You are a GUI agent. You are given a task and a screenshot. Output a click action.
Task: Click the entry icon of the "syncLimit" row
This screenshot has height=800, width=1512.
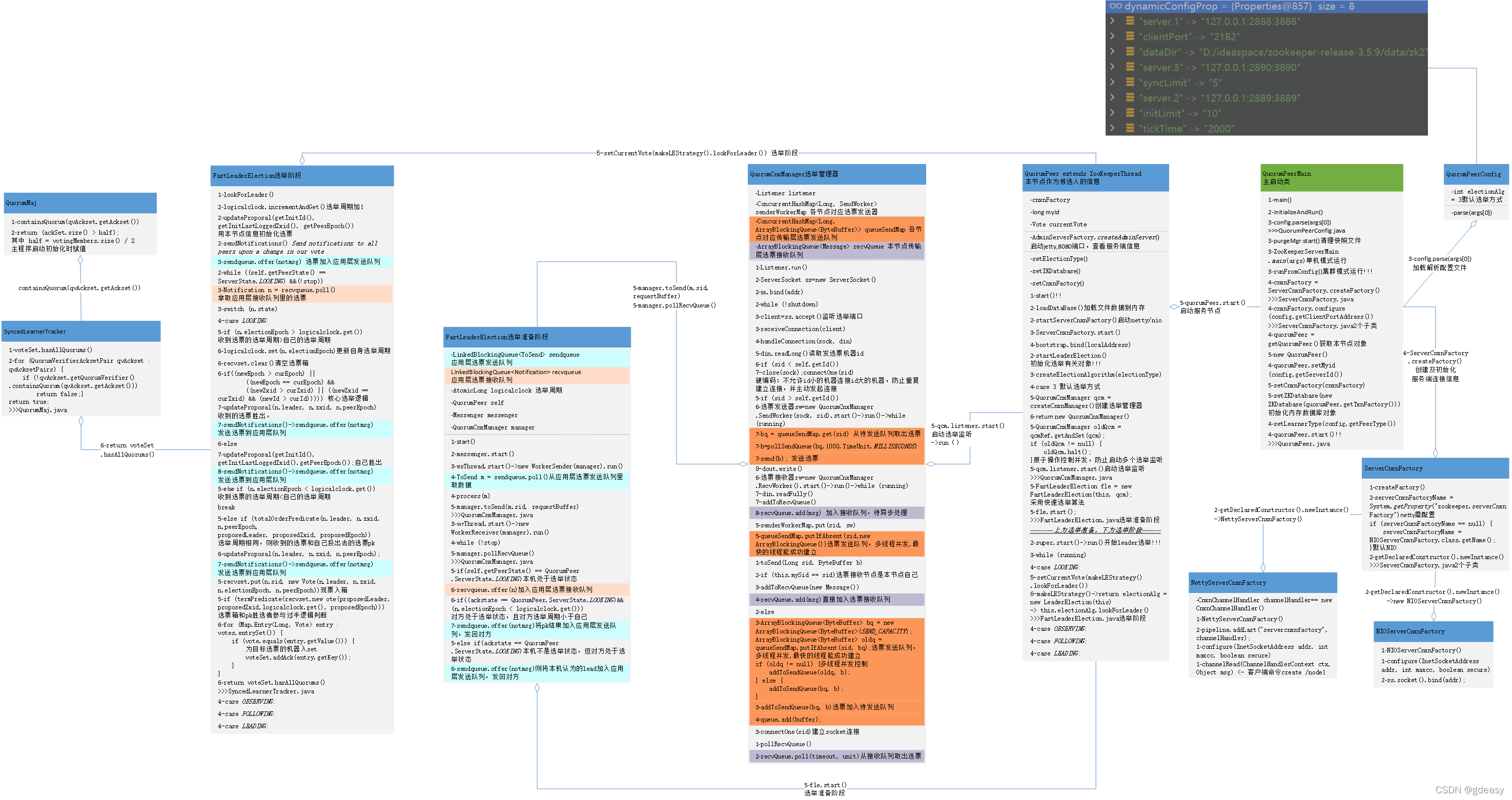pyautogui.click(x=1130, y=82)
